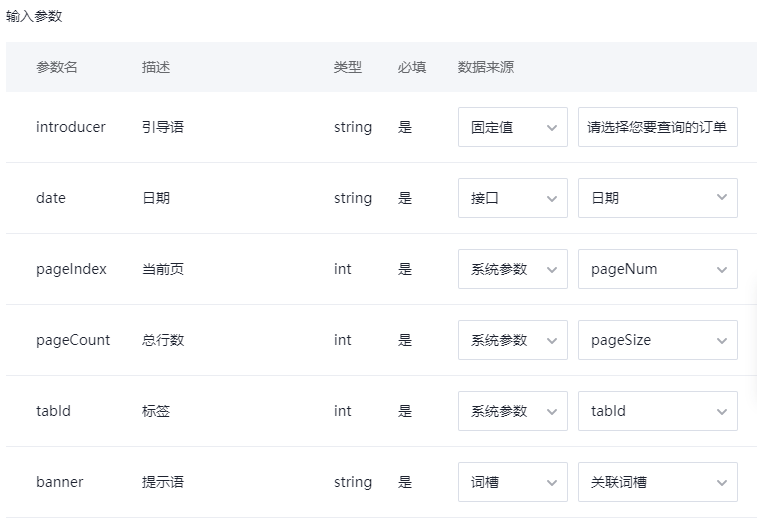
Task: Click chevron arrow in the 词槽 dropdown
Action: point(552,483)
